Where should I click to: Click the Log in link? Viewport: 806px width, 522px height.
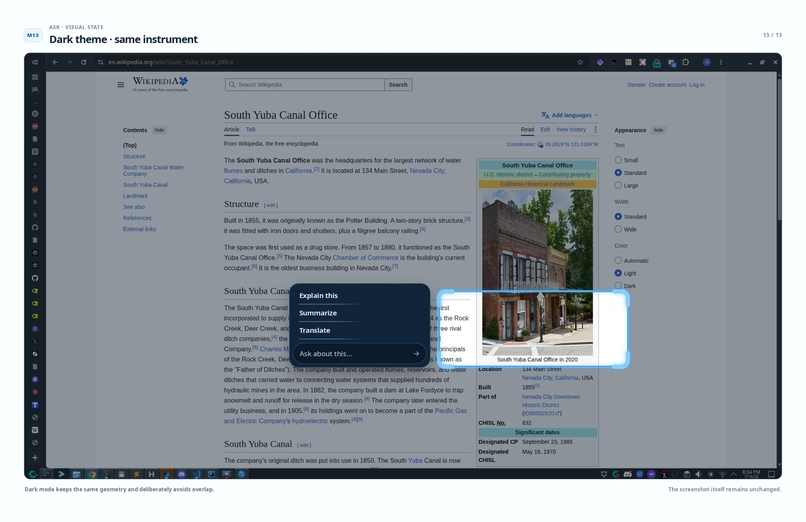[697, 85]
